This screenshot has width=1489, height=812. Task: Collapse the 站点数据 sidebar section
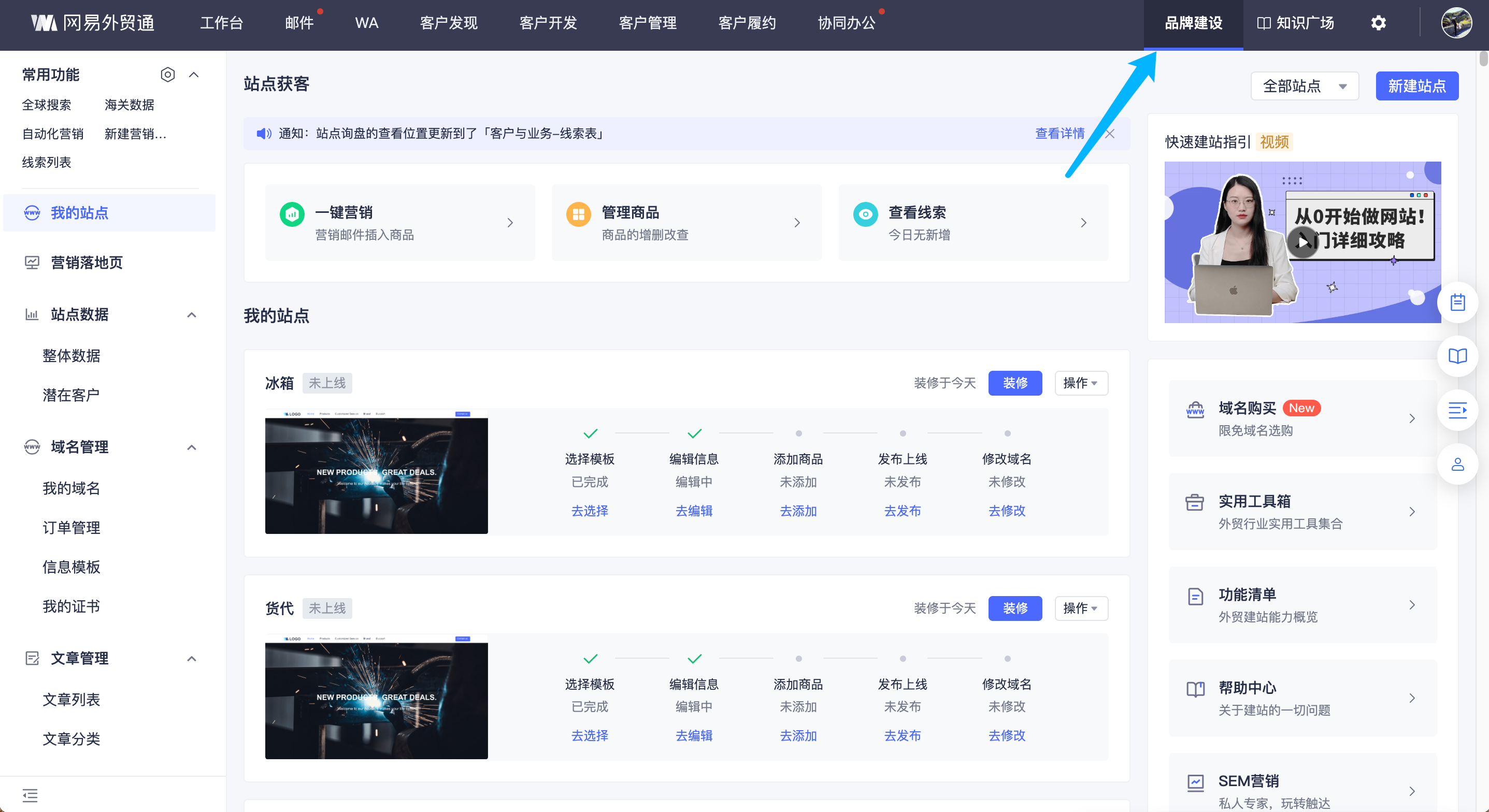click(192, 315)
